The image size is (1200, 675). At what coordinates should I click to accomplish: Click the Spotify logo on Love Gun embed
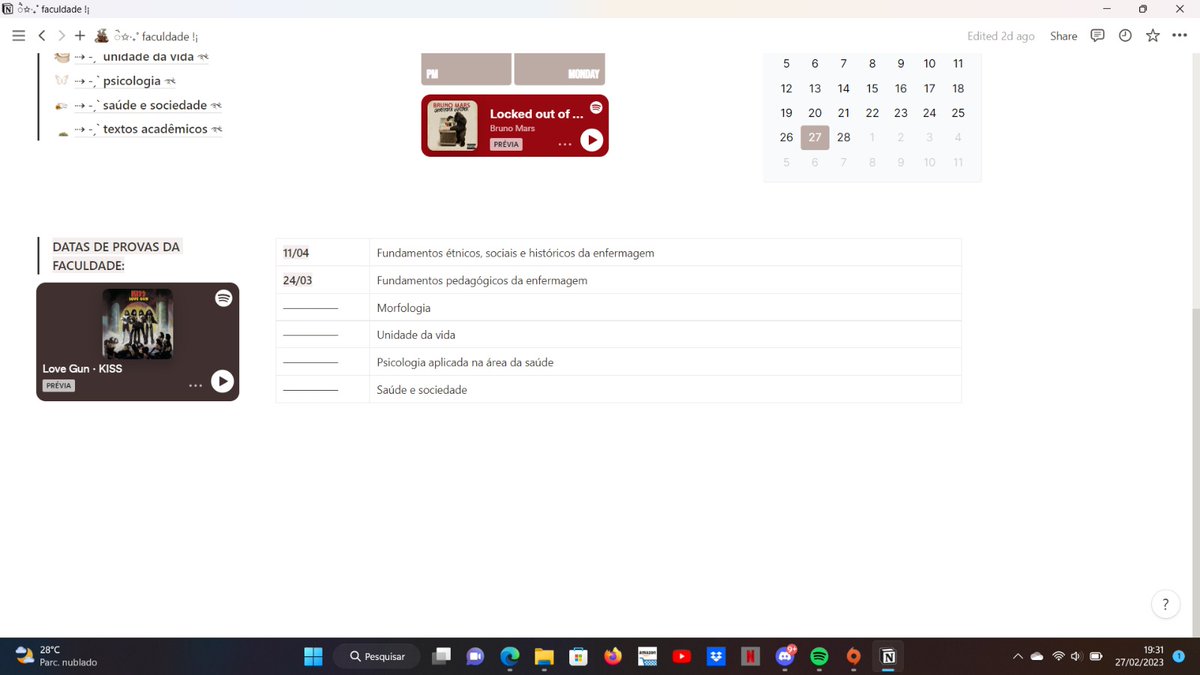pyautogui.click(x=224, y=298)
